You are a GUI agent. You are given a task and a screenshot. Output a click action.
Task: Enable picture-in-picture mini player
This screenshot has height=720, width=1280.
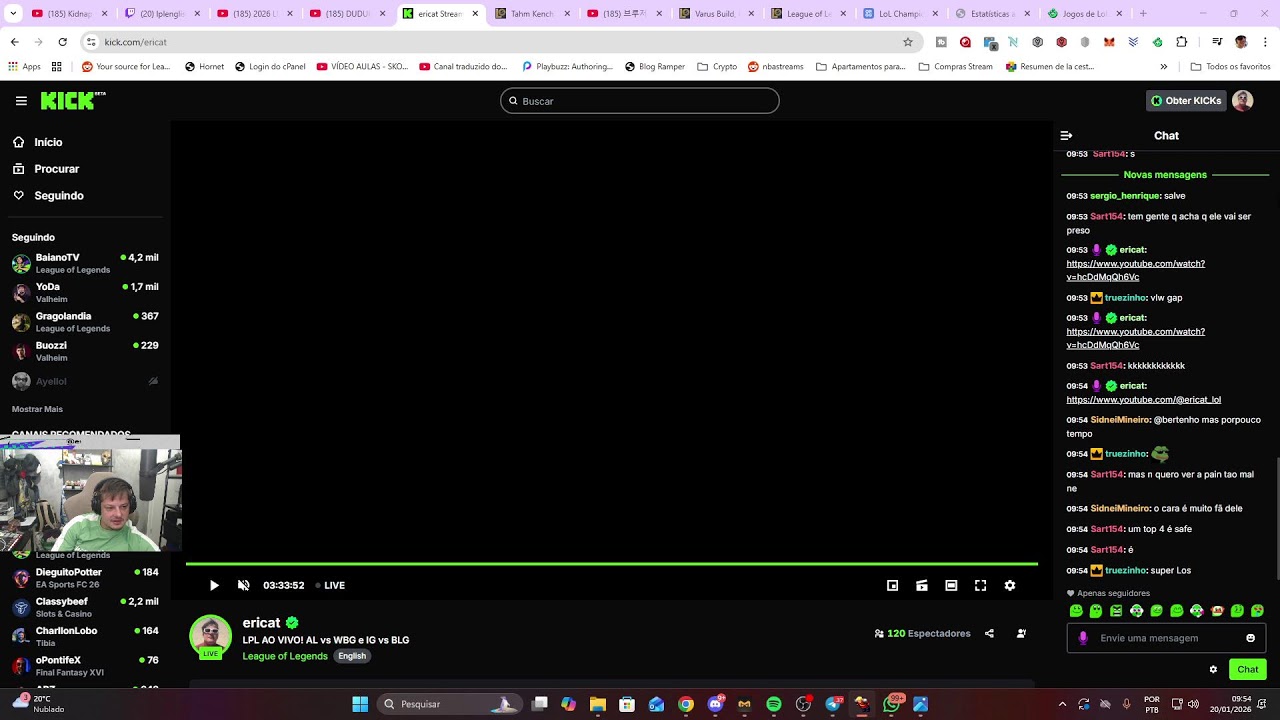click(x=893, y=586)
